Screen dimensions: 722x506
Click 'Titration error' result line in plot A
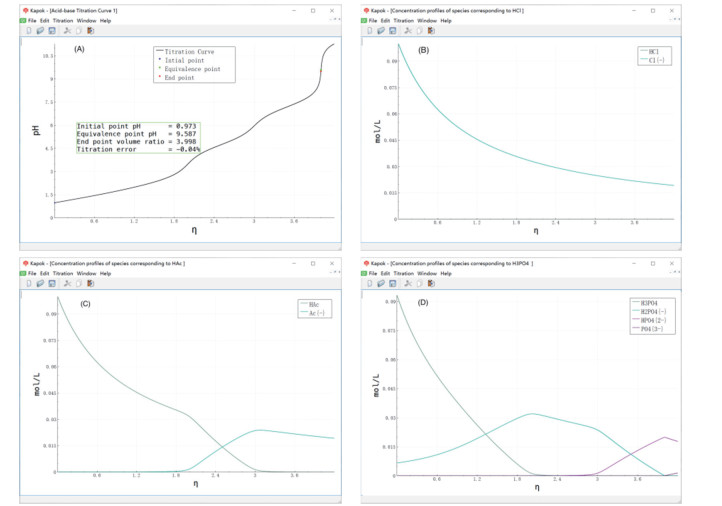(x=138, y=150)
